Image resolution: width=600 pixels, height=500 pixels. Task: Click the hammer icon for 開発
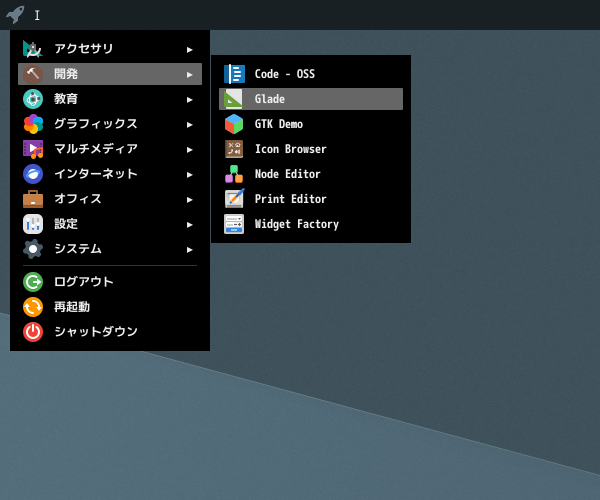(33, 74)
